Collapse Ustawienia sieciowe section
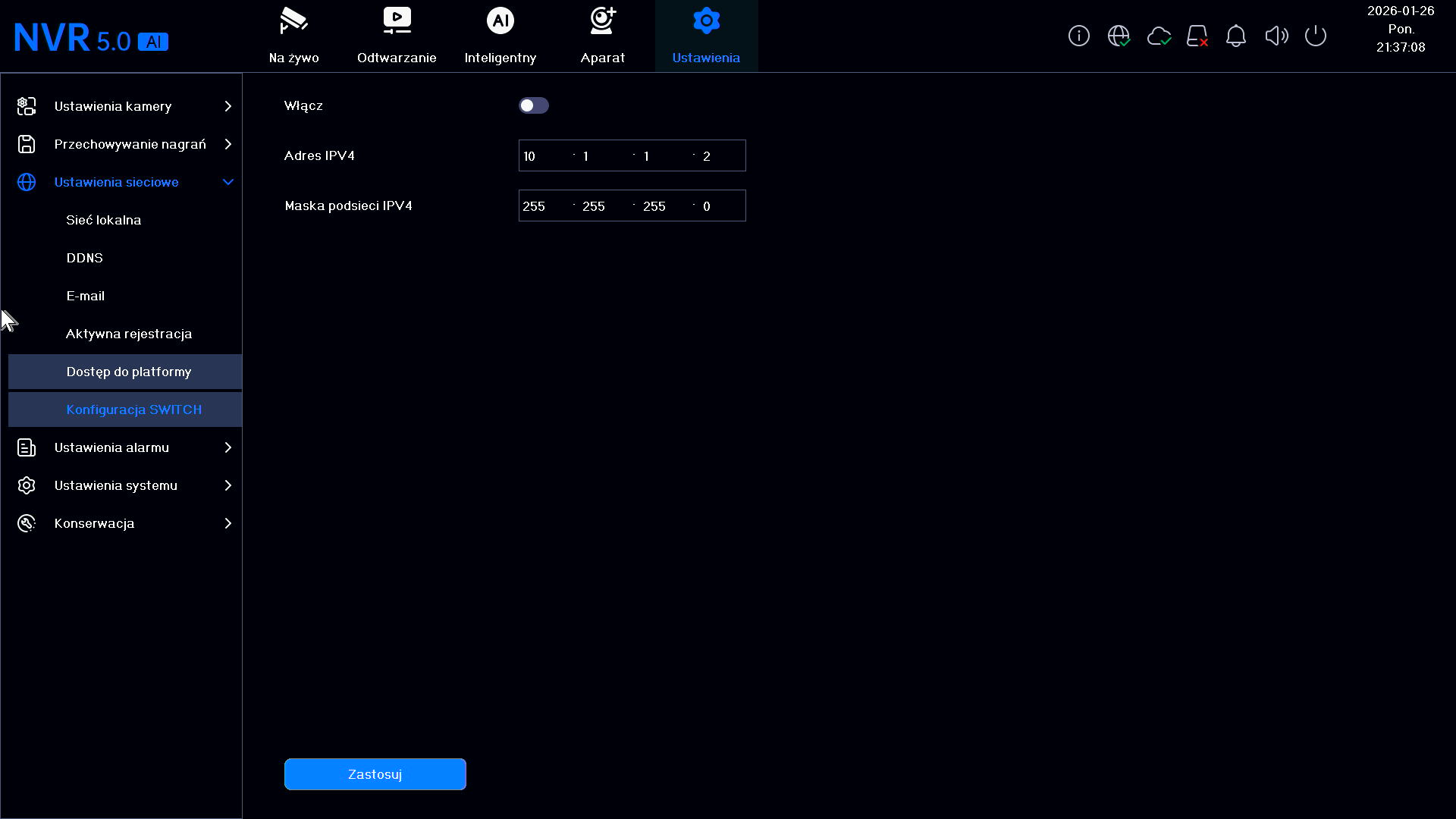This screenshot has width=1456, height=819. tap(125, 182)
